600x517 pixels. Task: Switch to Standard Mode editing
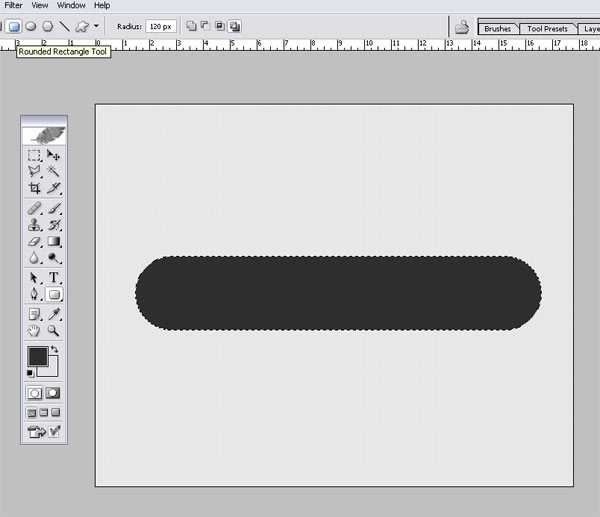[34, 393]
